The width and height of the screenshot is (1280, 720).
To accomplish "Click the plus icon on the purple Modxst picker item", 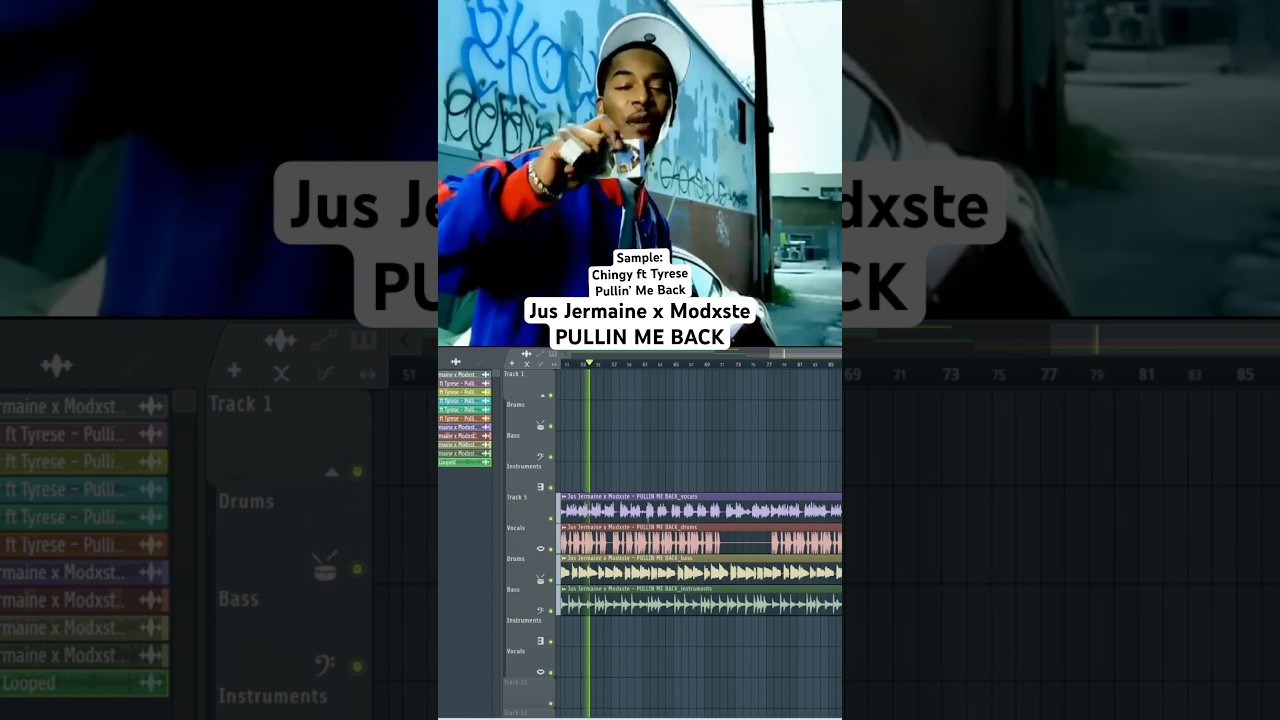I will pos(486,427).
